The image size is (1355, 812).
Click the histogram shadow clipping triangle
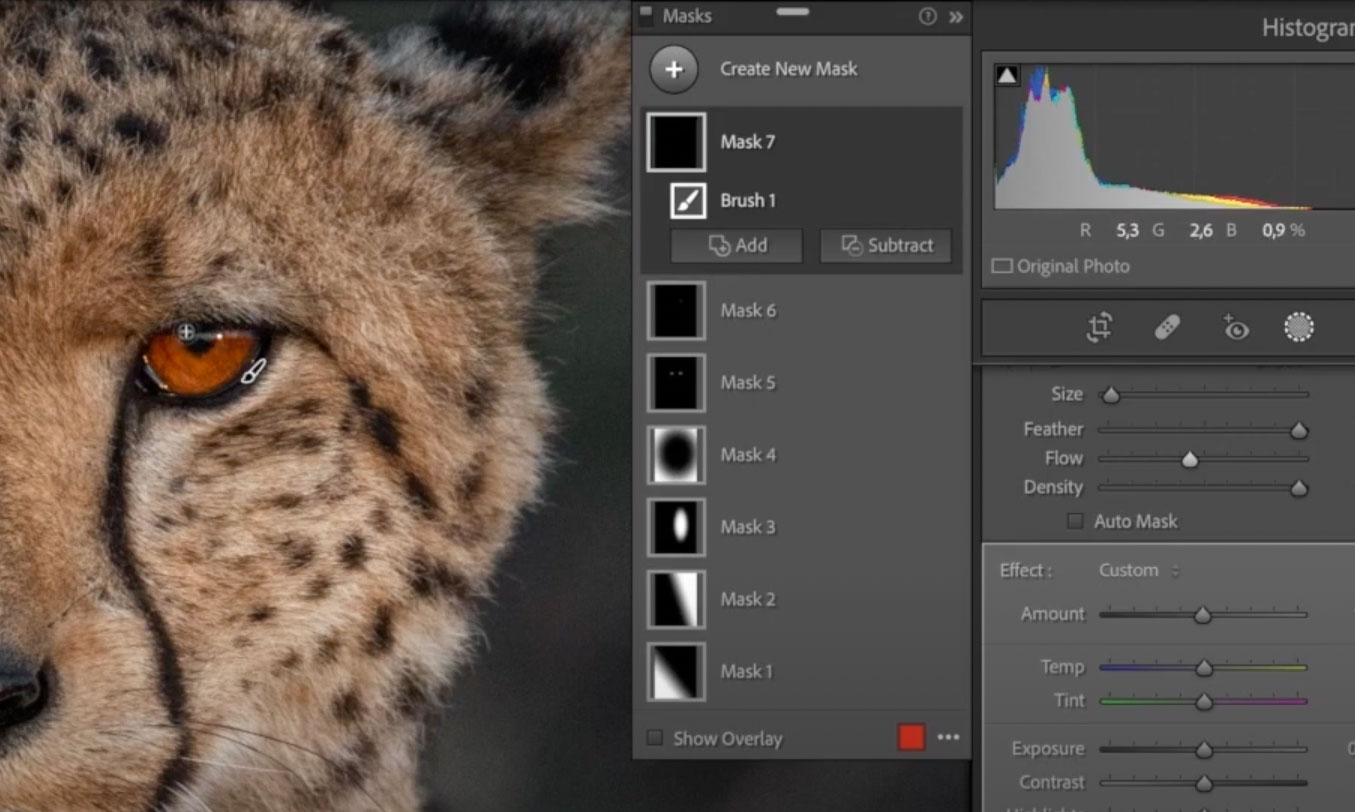point(1006,76)
